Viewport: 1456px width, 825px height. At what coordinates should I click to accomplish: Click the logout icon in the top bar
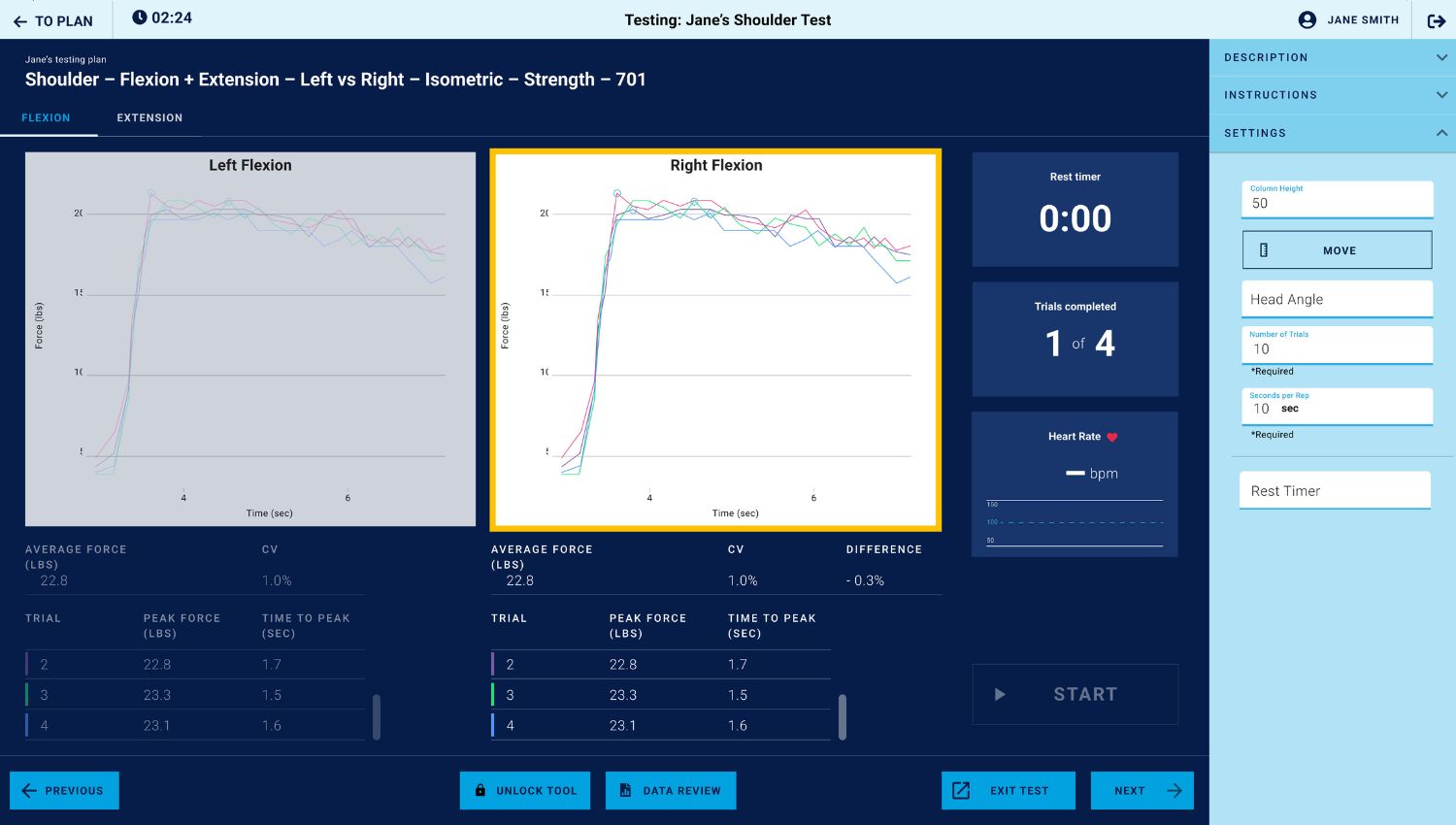tap(1436, 20)
